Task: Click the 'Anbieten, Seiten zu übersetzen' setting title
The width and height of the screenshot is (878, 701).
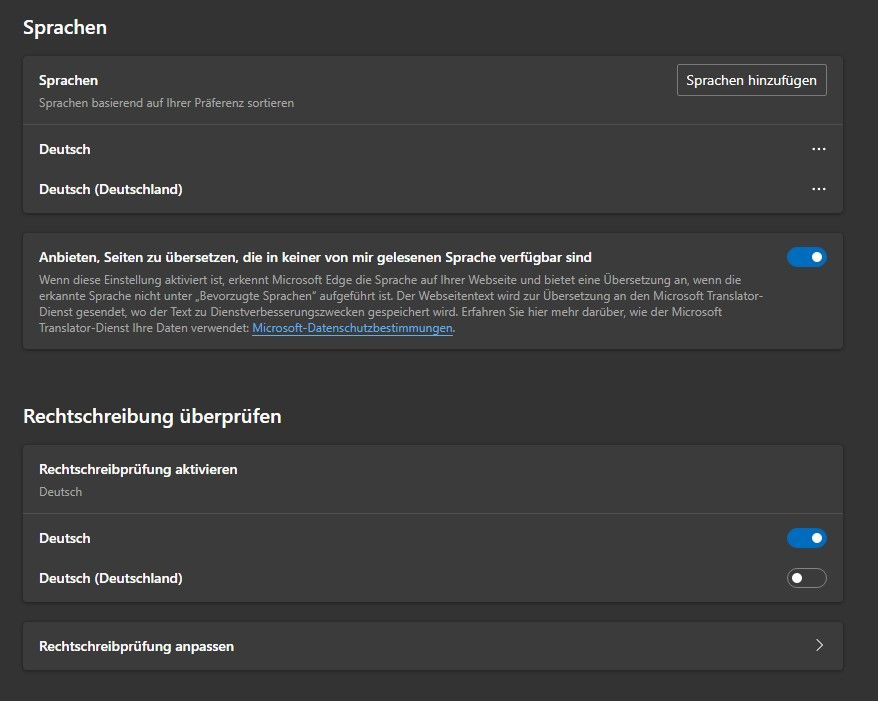Action: [315, 257]
